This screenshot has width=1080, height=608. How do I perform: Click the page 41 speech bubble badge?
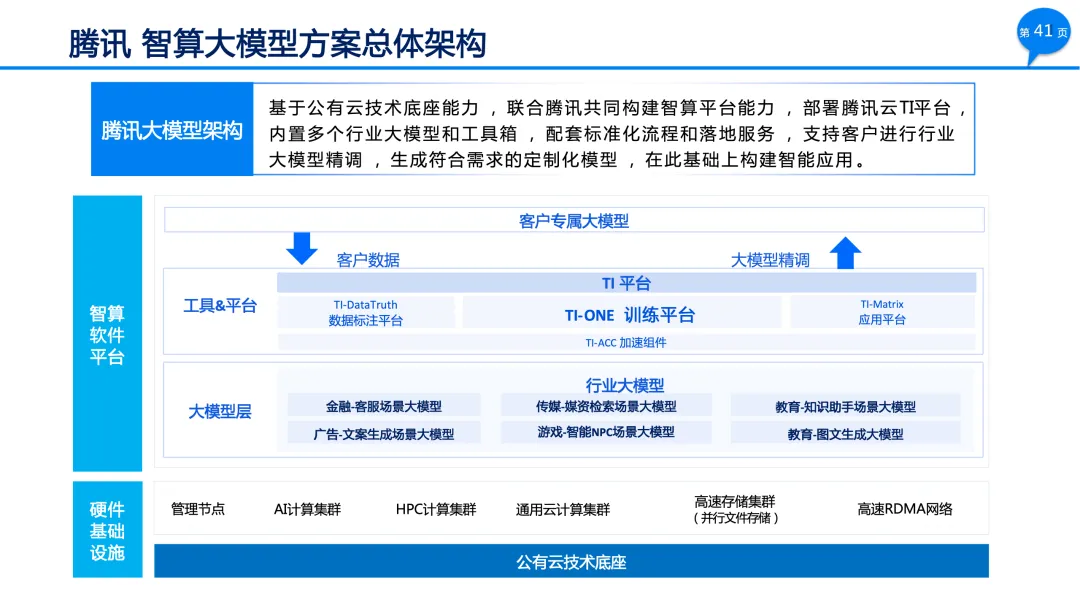[x=1043, y=34]
